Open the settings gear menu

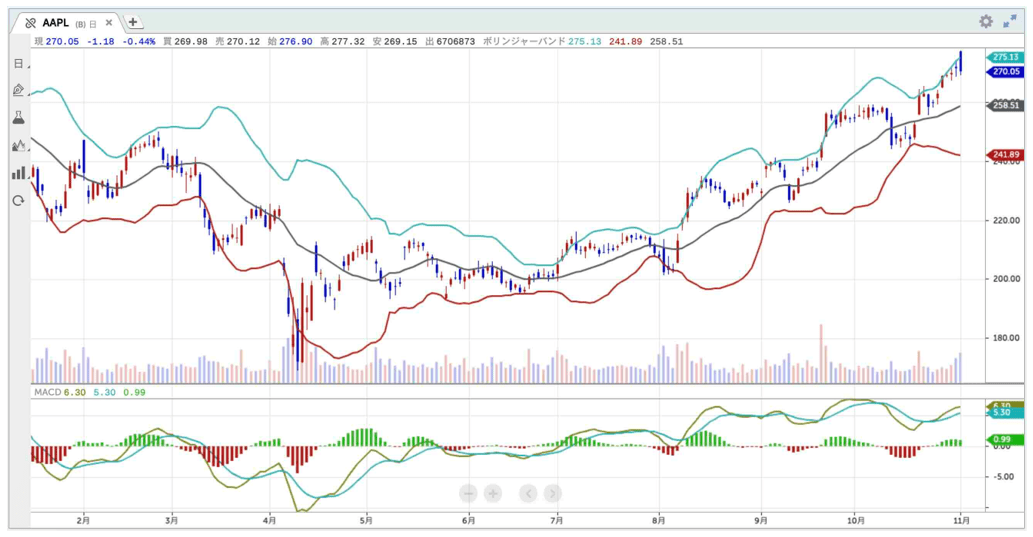(x=986, y=21)
